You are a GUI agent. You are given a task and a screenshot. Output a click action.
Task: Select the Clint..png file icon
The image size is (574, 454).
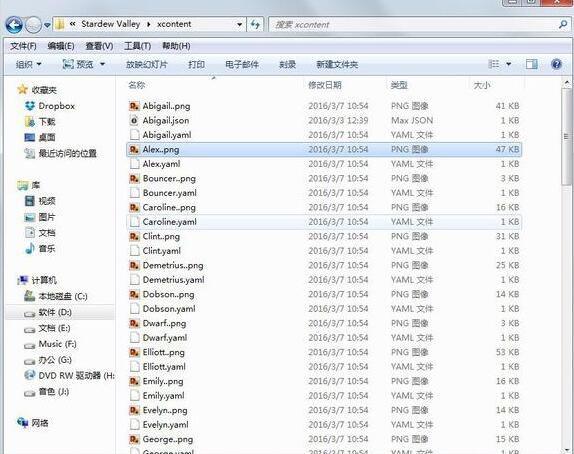click(134, 237)
